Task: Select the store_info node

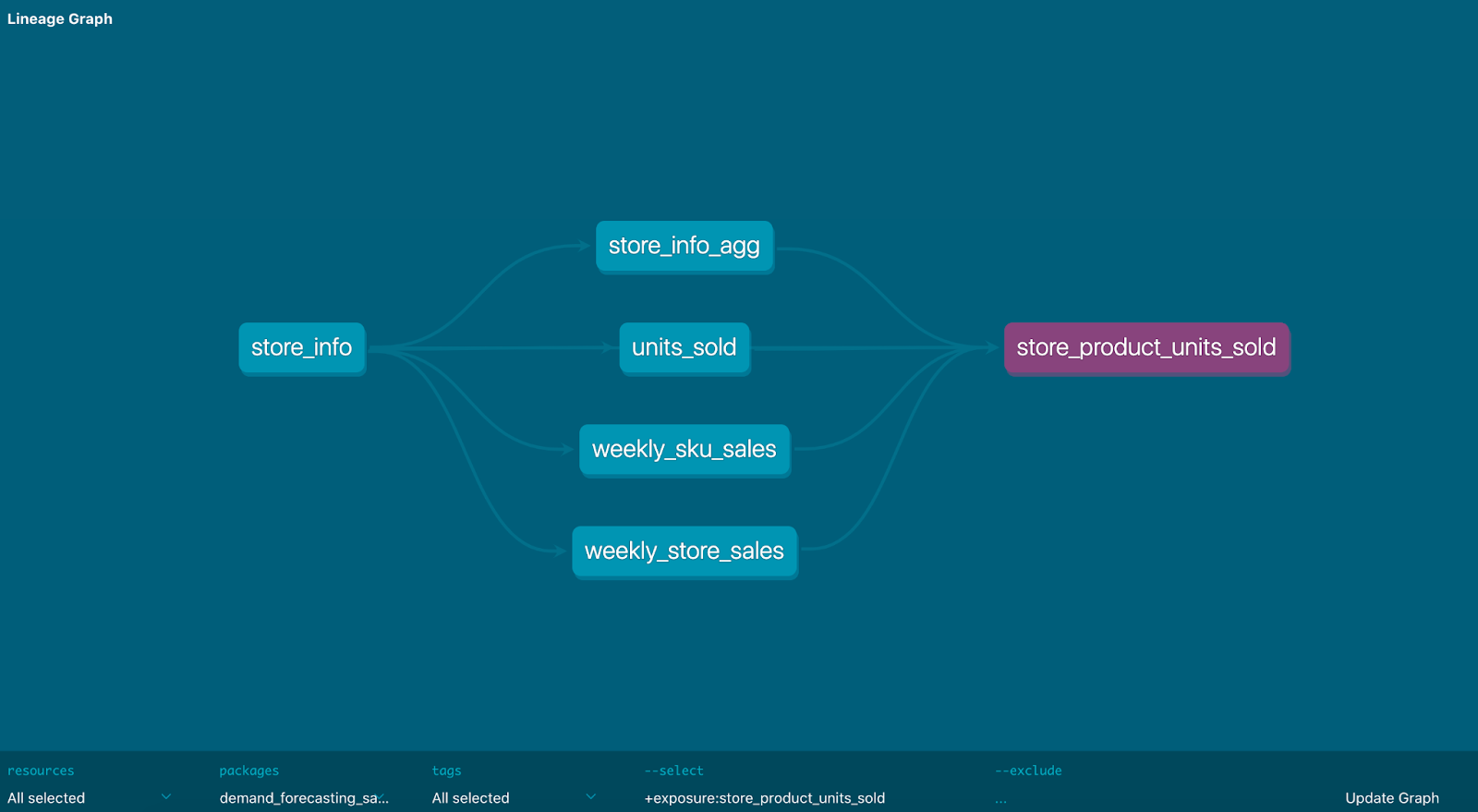Action: tap(301, 347)
